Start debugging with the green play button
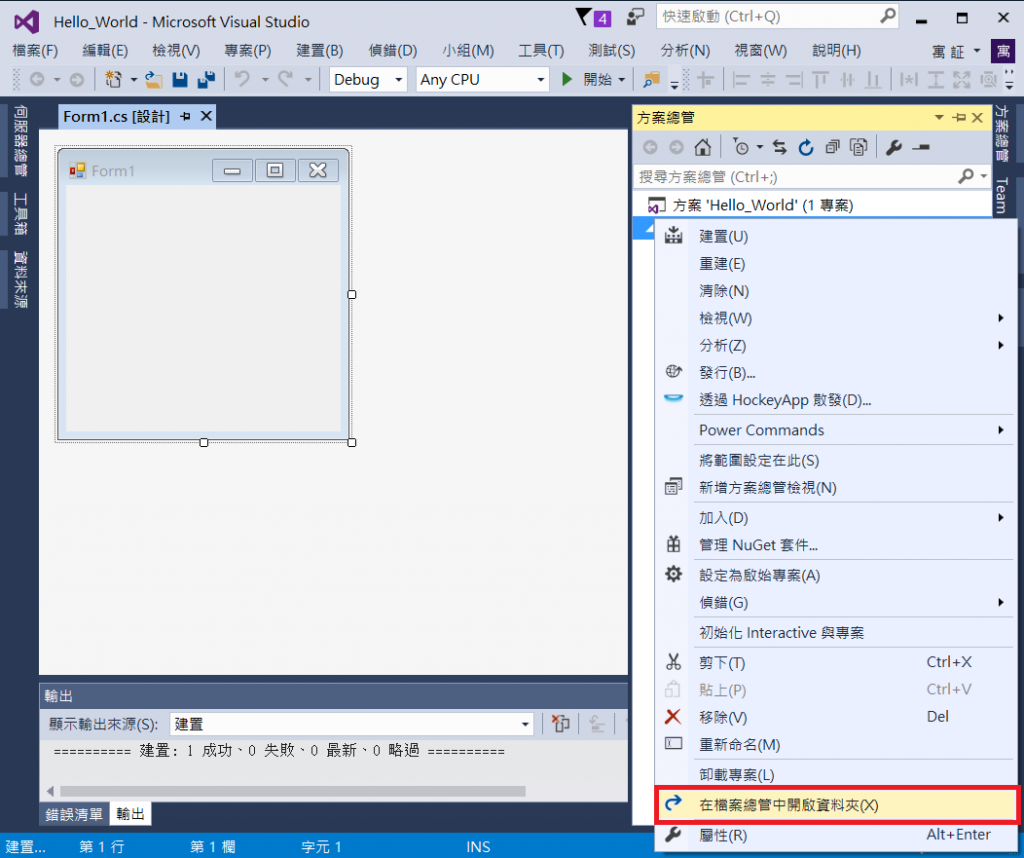1024x858 pixels. [567, 80]
